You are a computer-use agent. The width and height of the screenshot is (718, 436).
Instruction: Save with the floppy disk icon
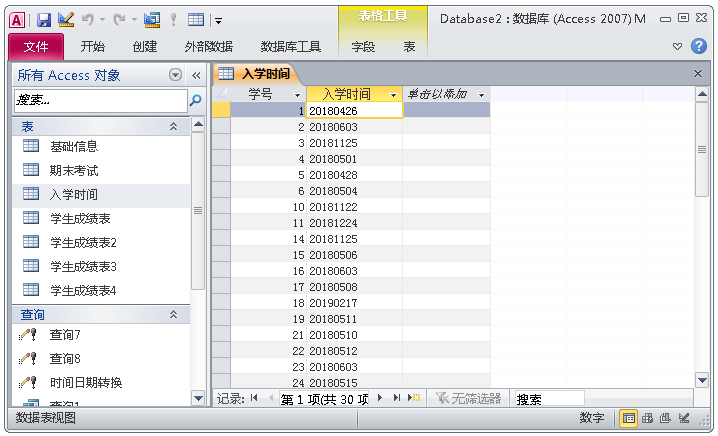[x=44, y=20]
